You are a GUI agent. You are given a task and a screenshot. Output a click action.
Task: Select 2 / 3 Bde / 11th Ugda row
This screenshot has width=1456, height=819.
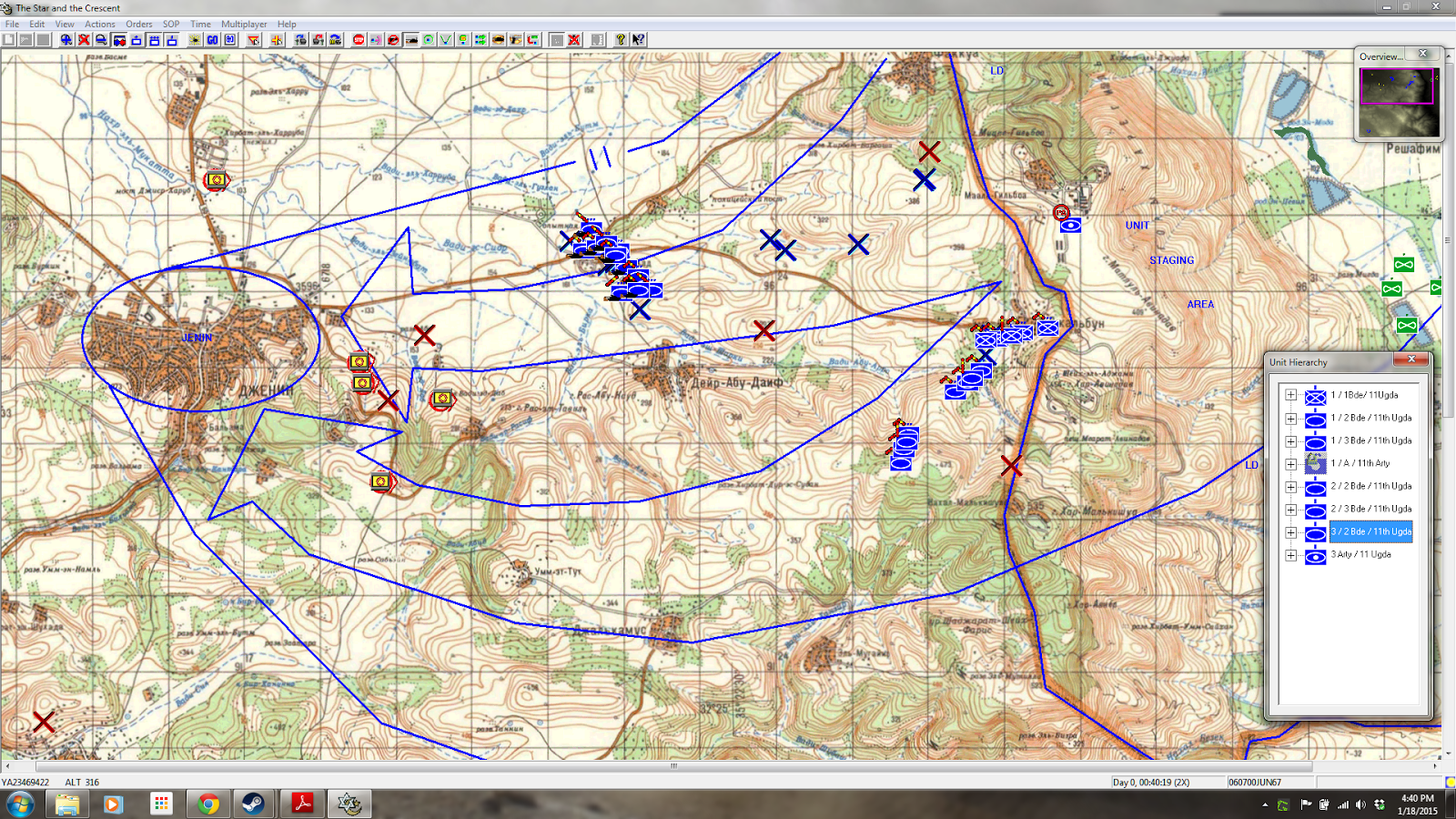point(1370,509)
